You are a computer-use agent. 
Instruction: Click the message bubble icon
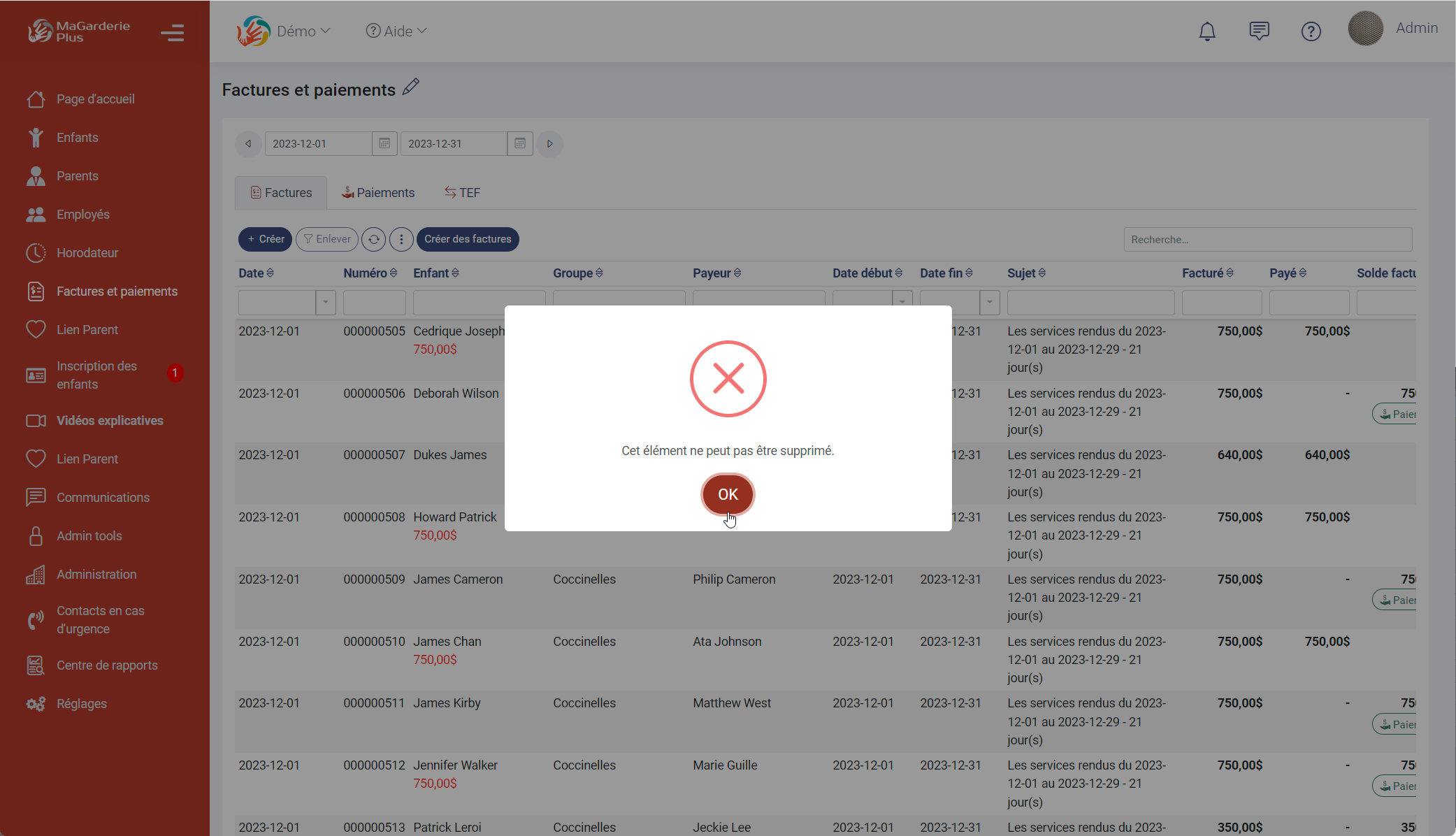tap(1258, 30)
